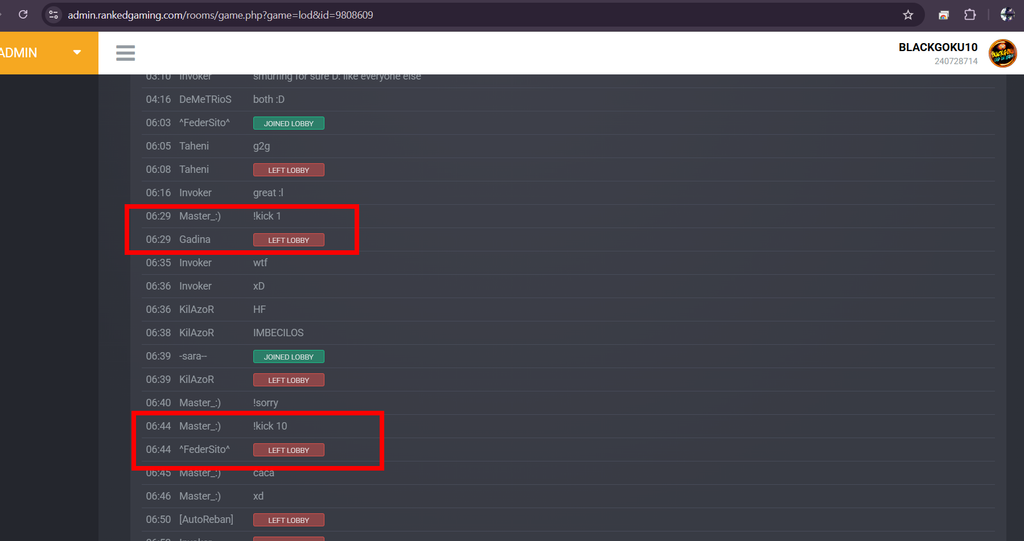Select the 06:03 timestamp
The image size is (1024, 541).
click(x=158, y=123)
